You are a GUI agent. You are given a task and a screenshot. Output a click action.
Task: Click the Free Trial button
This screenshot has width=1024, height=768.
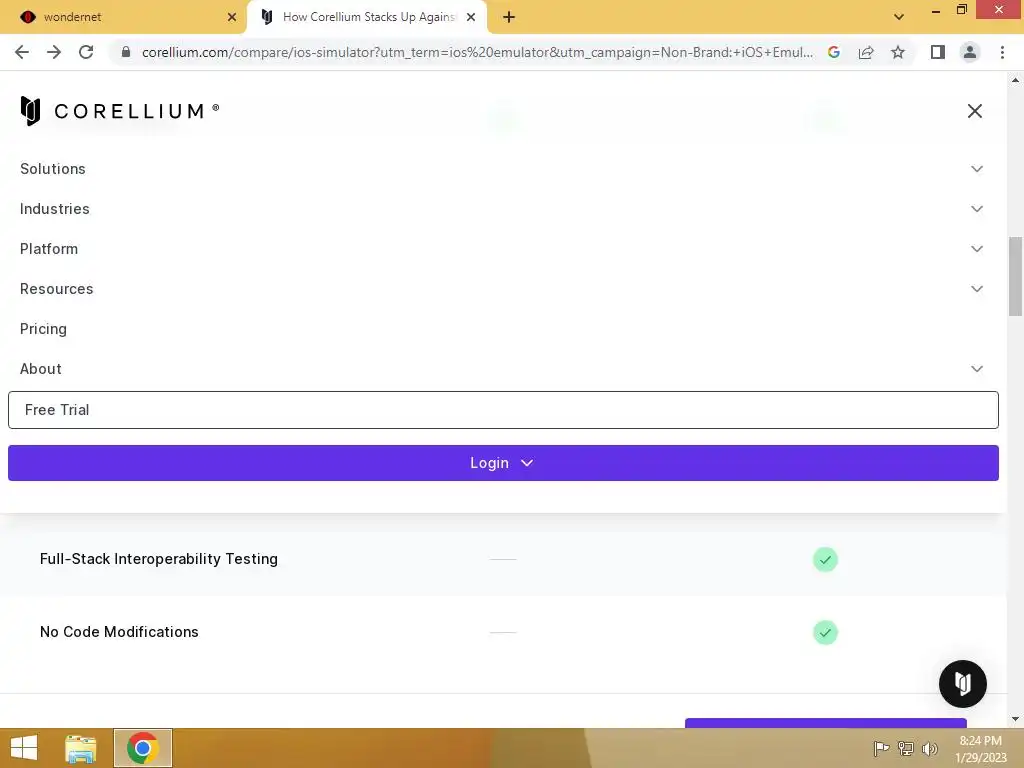(503, 410)
